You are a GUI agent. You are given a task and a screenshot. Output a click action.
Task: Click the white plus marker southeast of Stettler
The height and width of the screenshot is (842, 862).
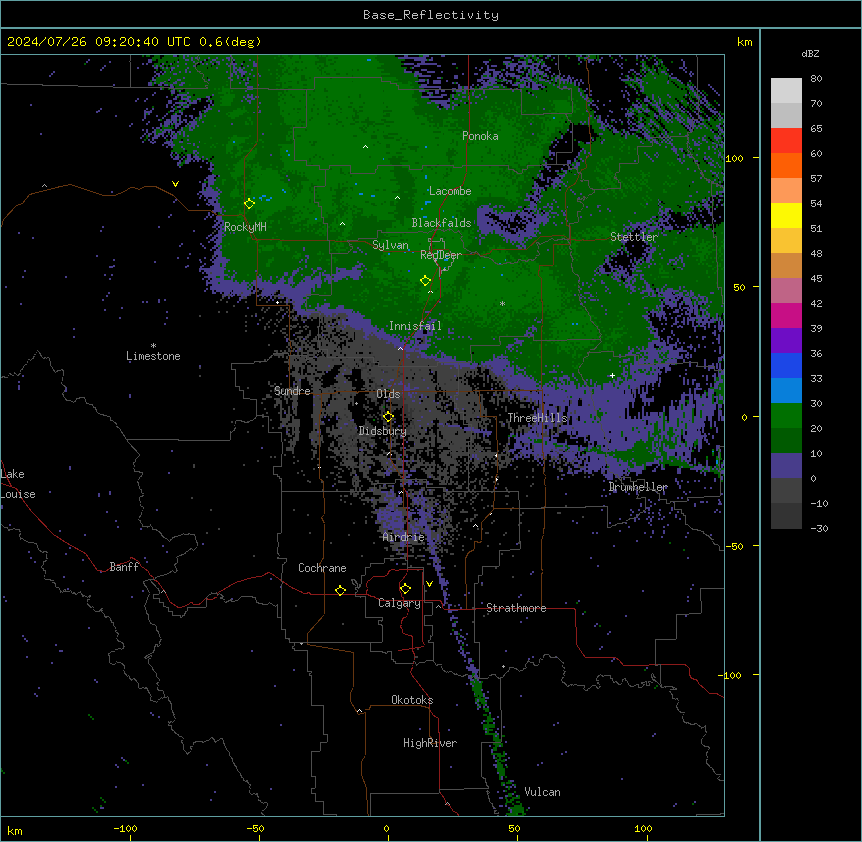point(612,375)
